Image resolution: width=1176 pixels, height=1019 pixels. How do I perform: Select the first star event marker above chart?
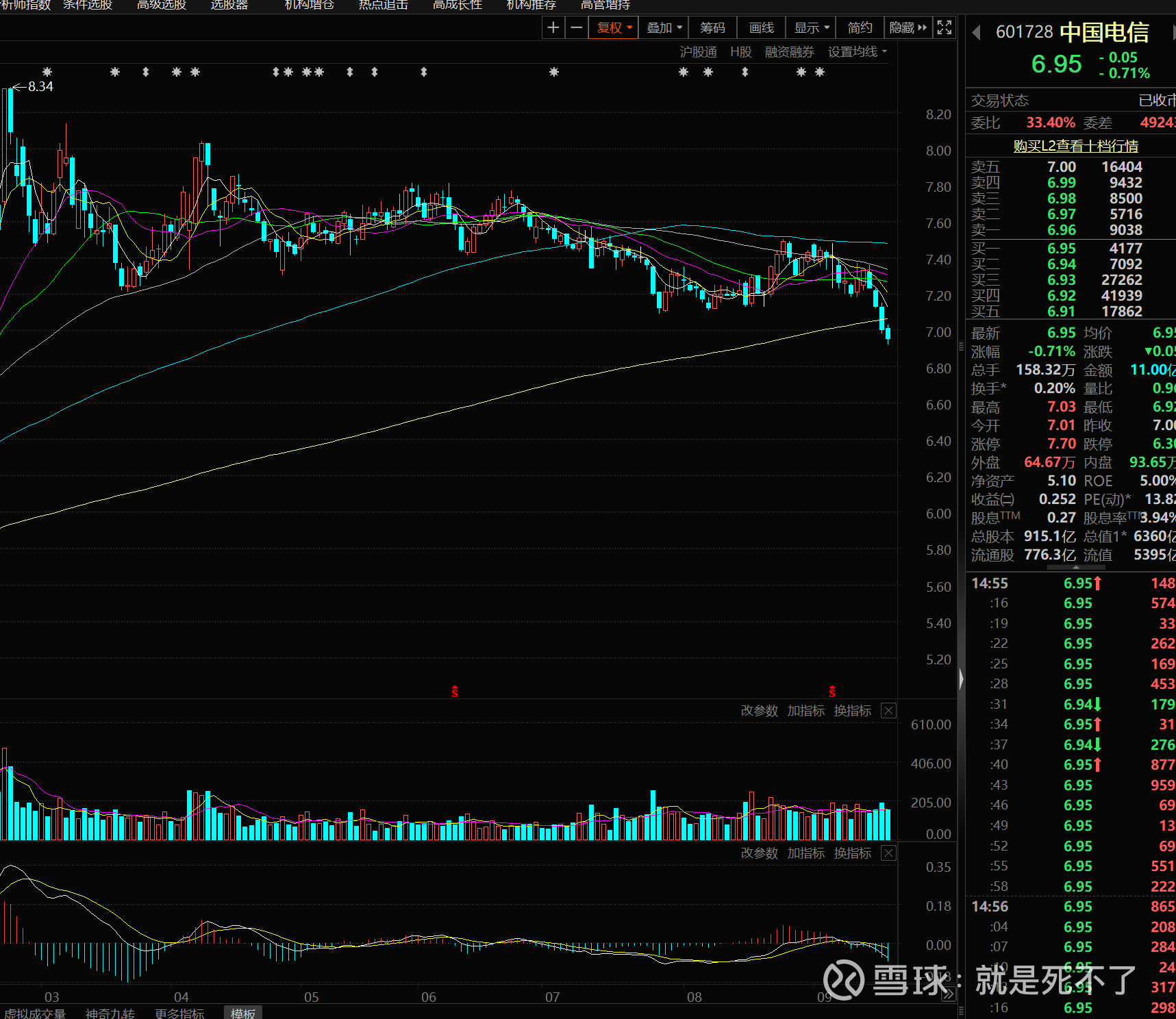47,72
